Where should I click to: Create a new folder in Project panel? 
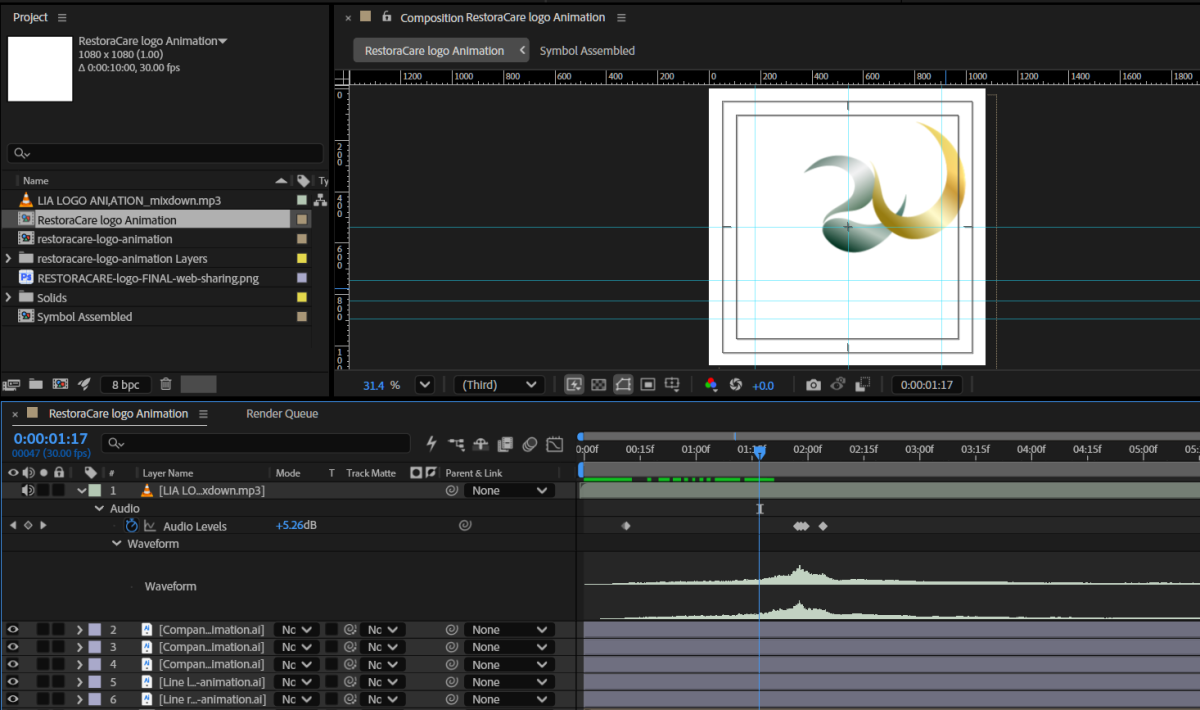tap(36, 384)
